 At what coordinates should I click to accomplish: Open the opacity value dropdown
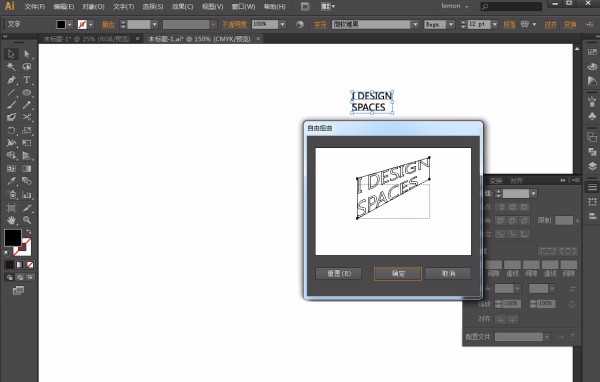pyautogui.click(x=282, y=24)
